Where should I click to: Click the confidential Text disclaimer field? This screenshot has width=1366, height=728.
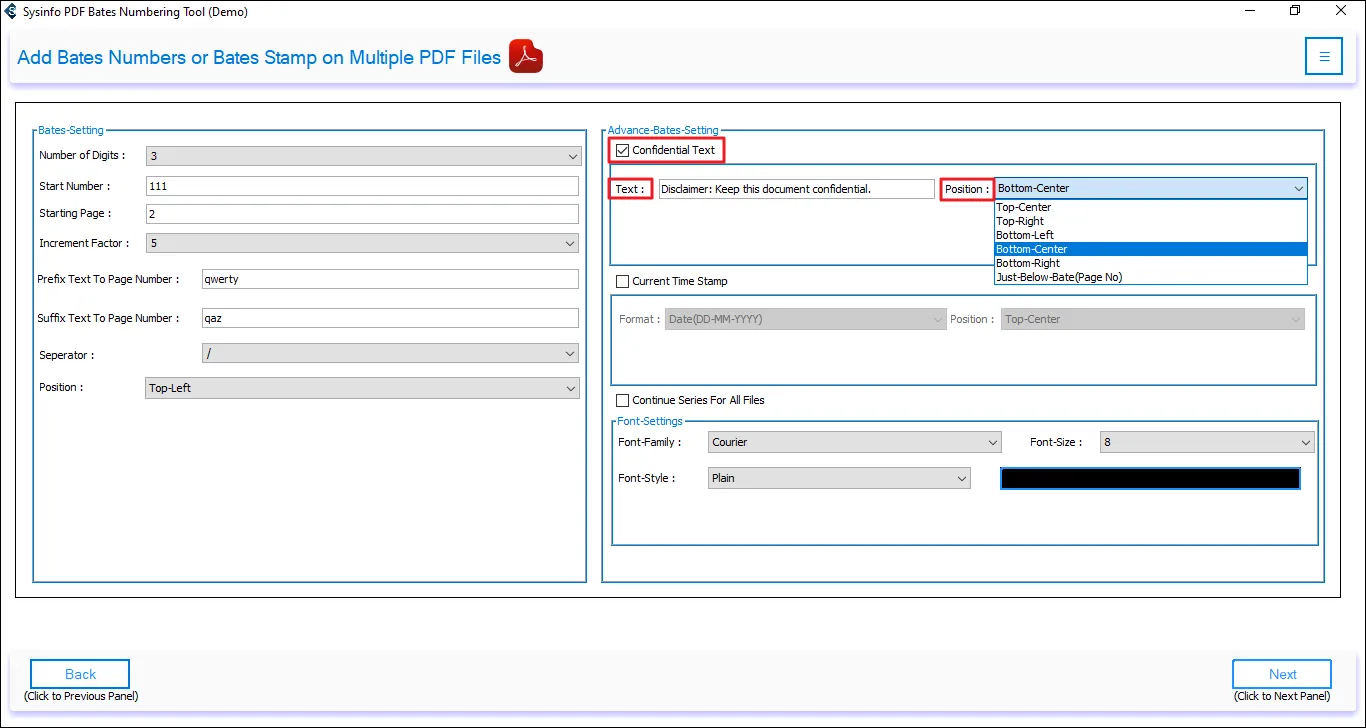(x=796, y=189)
